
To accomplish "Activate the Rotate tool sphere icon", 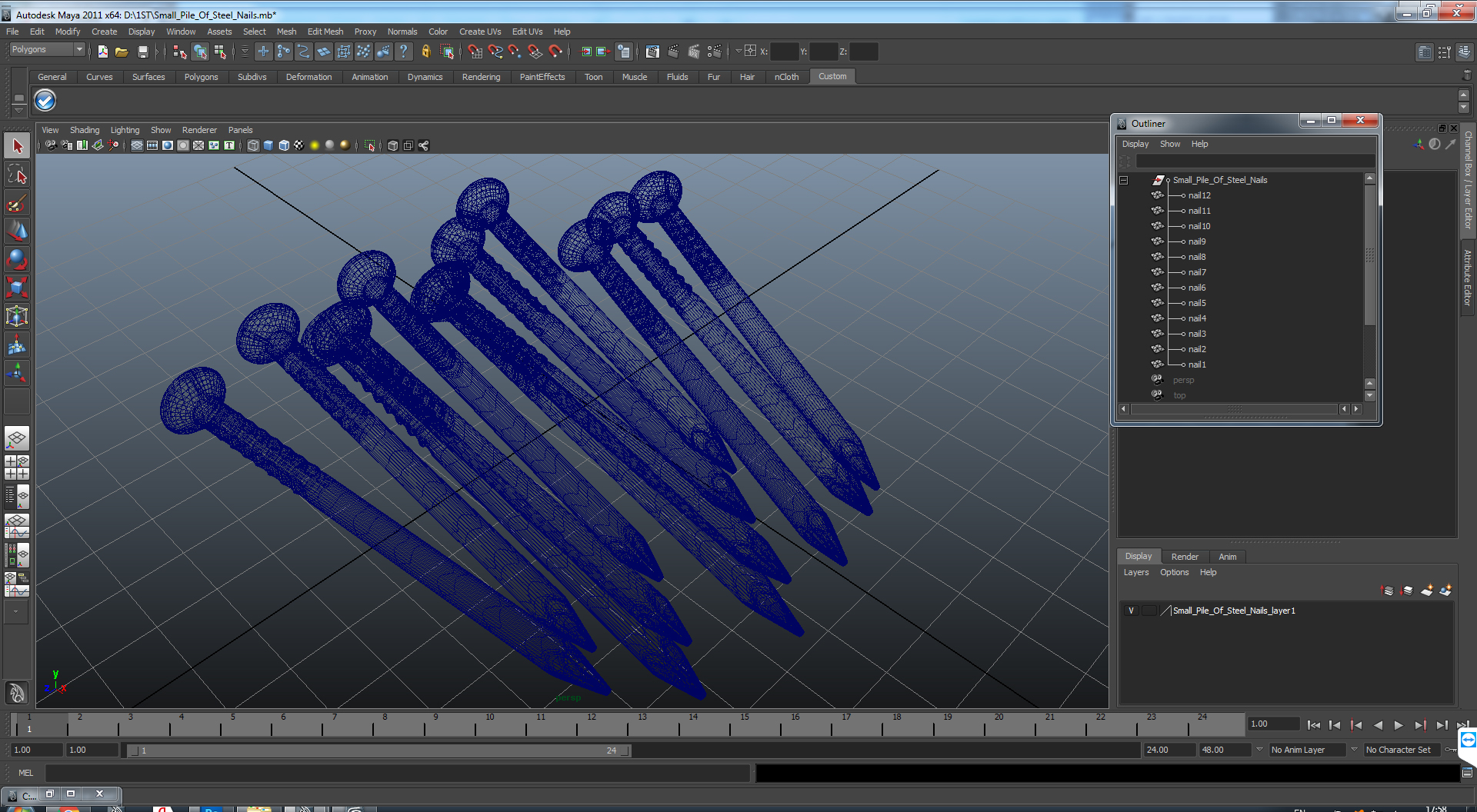I will point(17,259).
